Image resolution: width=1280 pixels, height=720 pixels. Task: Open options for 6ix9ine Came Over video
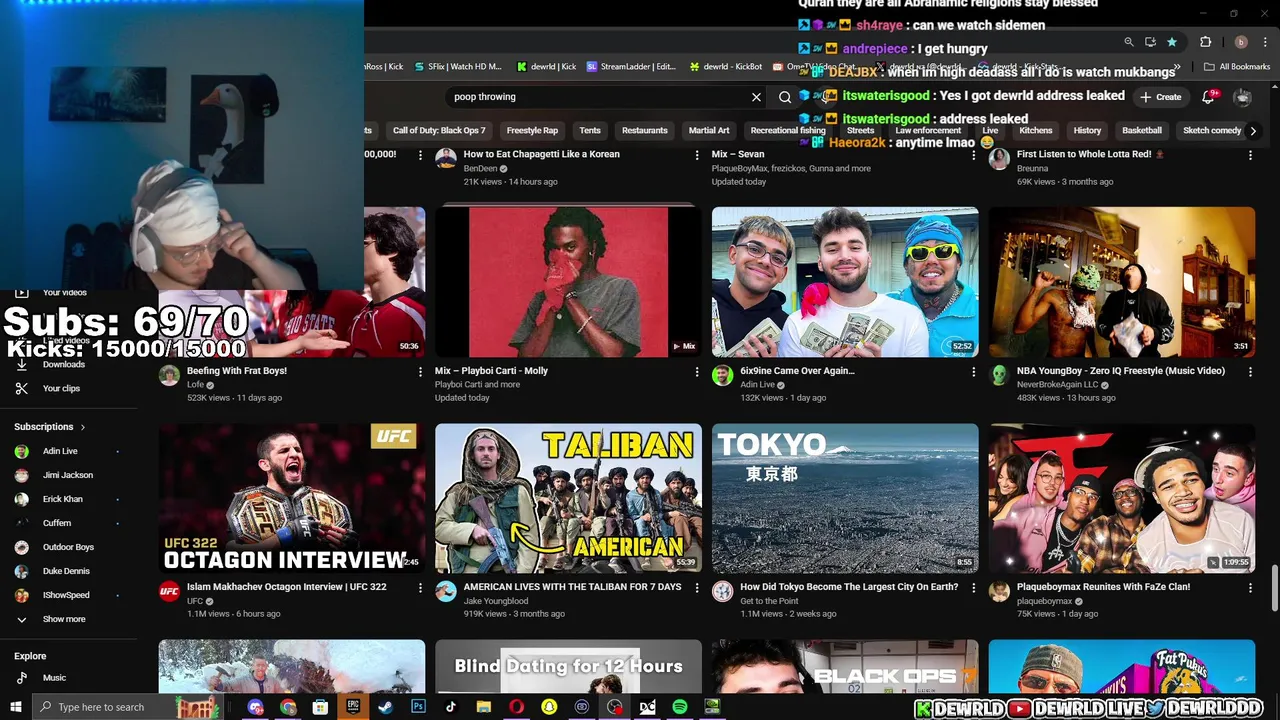click(x=973, y=371)
